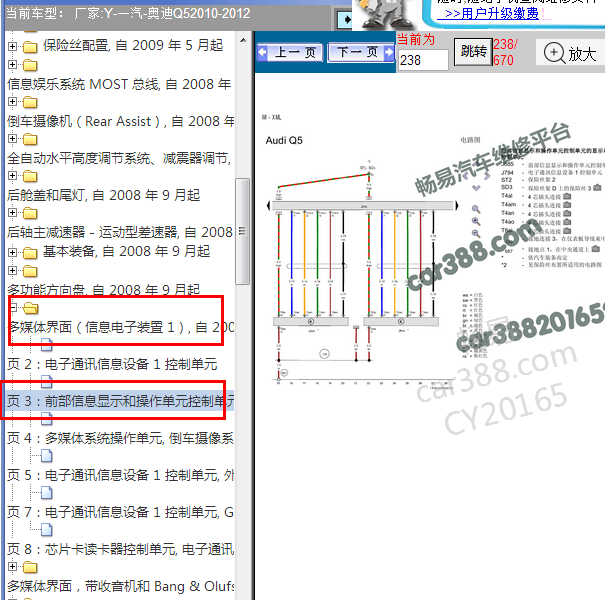Click the open folder icon above 多媒体界面 ( 信息电子装置 1 )
The image size is (605, 600).
[30, 308]
